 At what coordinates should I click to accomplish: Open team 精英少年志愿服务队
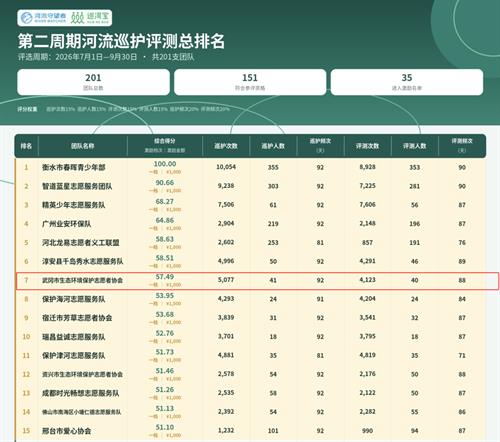[x=74, y=205]
